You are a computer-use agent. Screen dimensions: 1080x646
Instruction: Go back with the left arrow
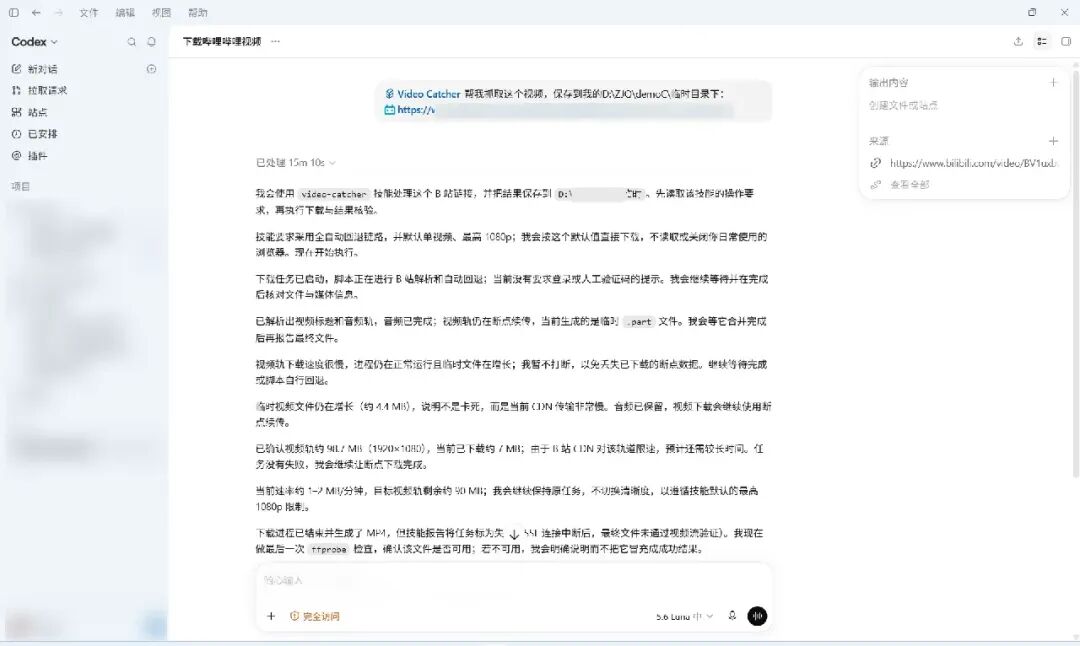click(x=36, y=12)
